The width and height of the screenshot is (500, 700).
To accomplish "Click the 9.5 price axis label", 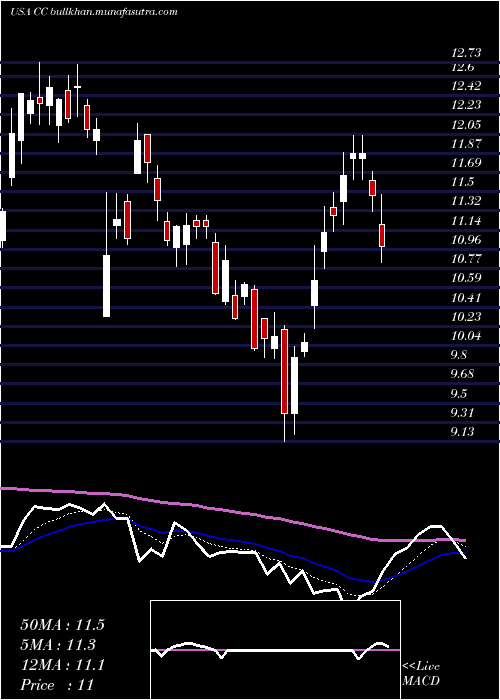I will (459, 393).
